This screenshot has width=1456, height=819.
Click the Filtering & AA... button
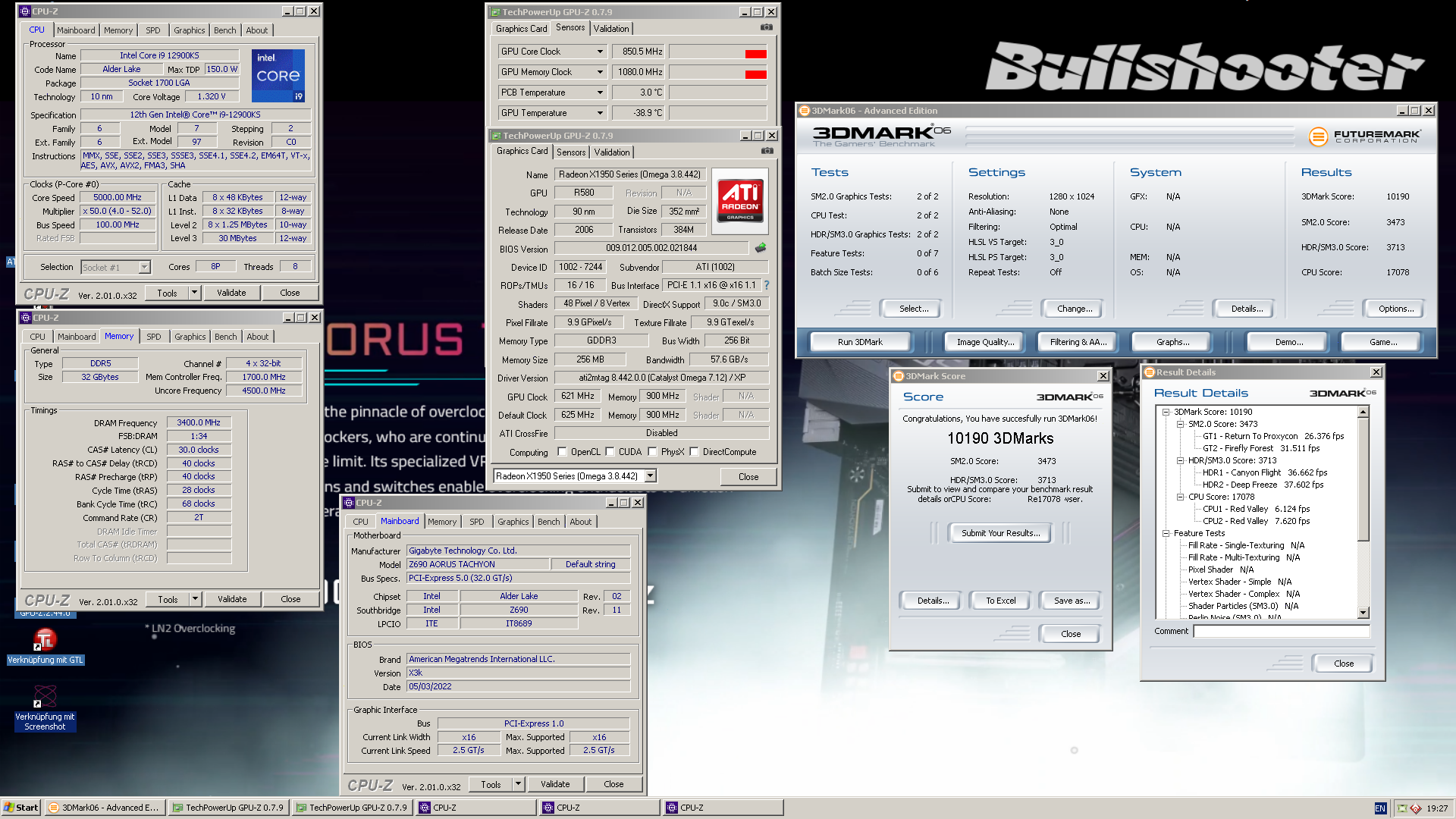pyautogui.click(x=1078, y=342)
